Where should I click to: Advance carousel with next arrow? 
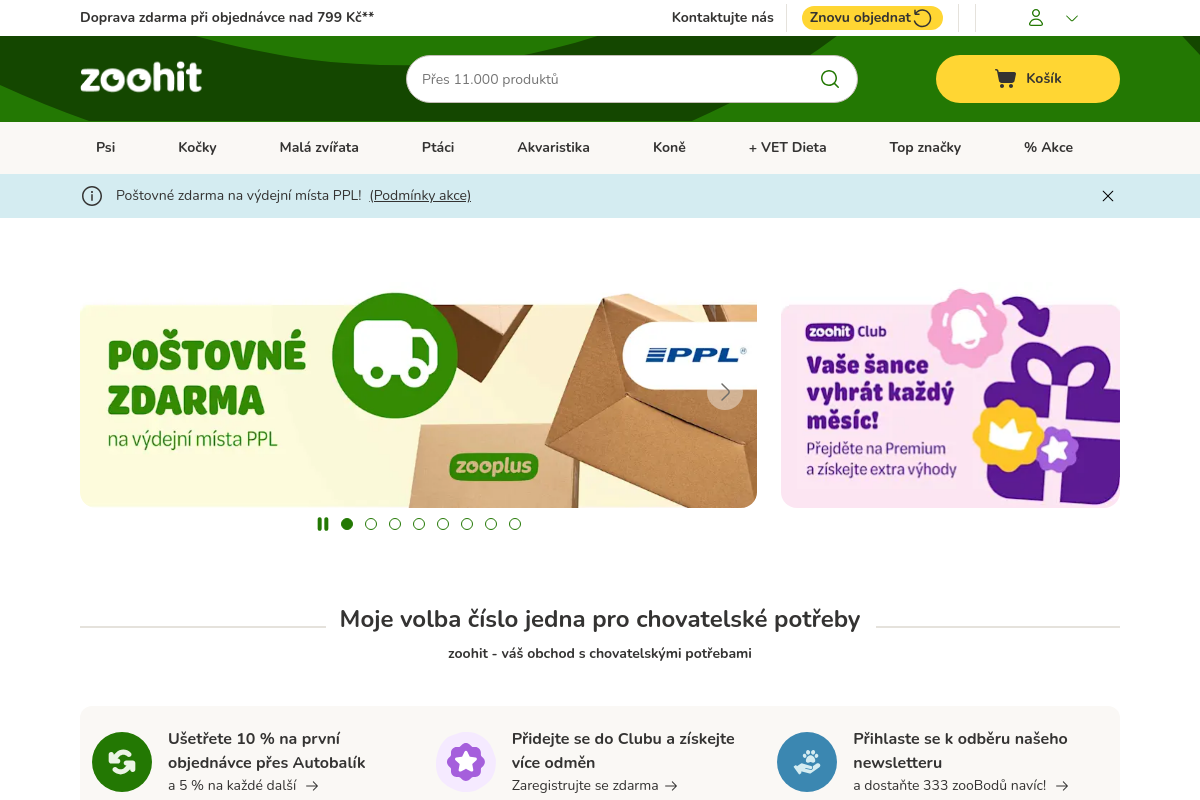pos(725,392)
